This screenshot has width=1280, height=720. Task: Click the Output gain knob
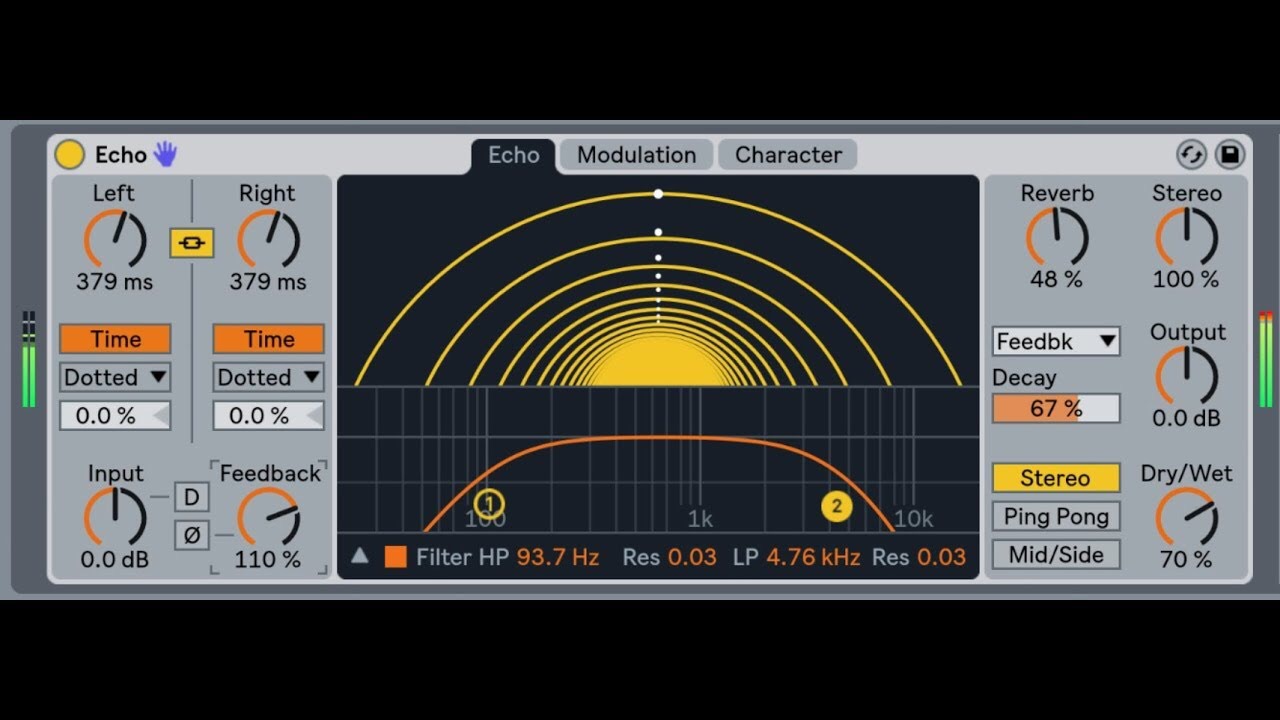coord(1187,376)
